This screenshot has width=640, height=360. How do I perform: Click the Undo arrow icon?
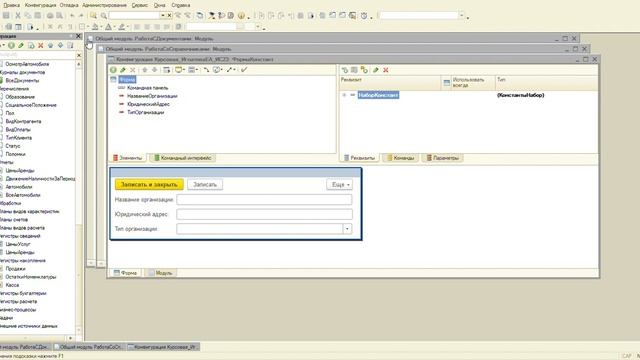tap(72, 16)
